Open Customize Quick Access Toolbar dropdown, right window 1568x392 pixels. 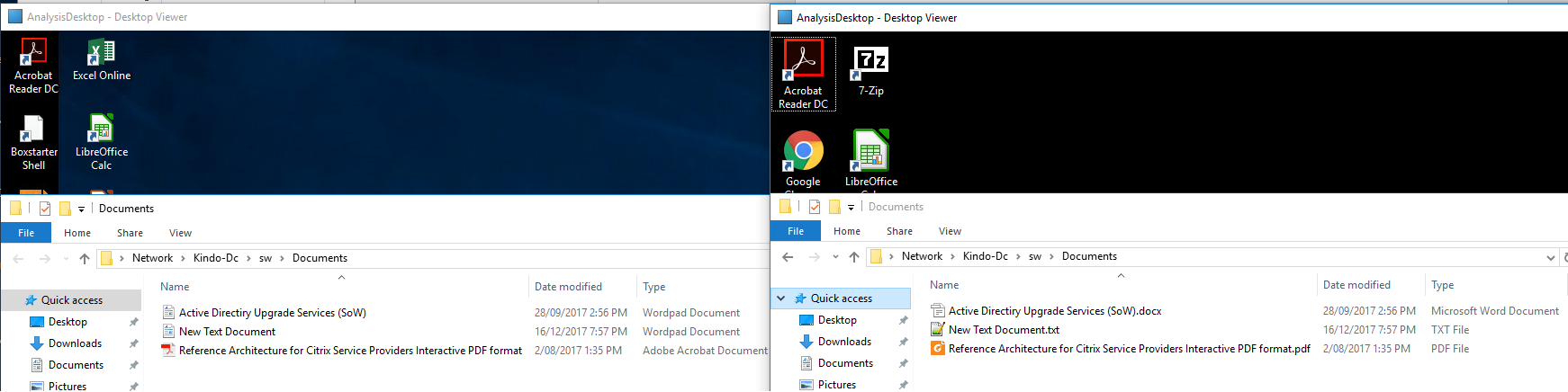(x=851, y=207)
